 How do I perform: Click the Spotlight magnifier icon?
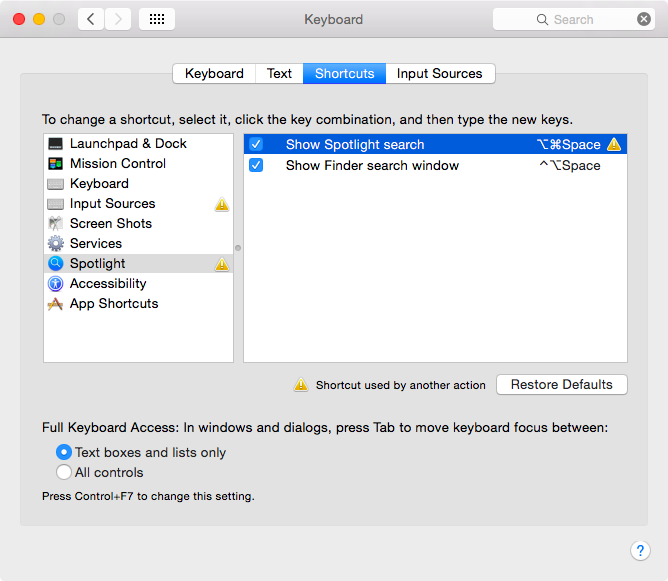55,264
